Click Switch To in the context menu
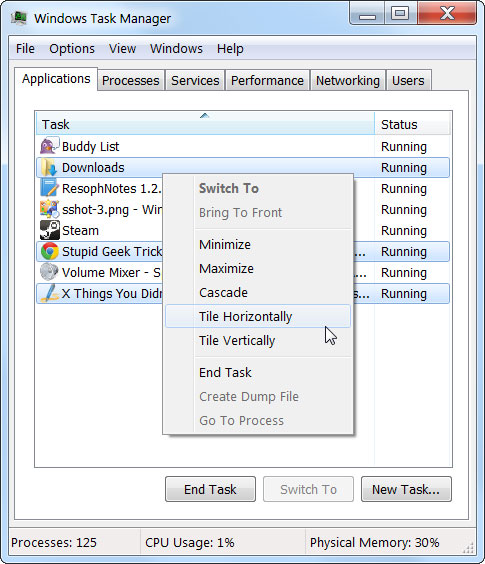485x564 pixels. 258,188
